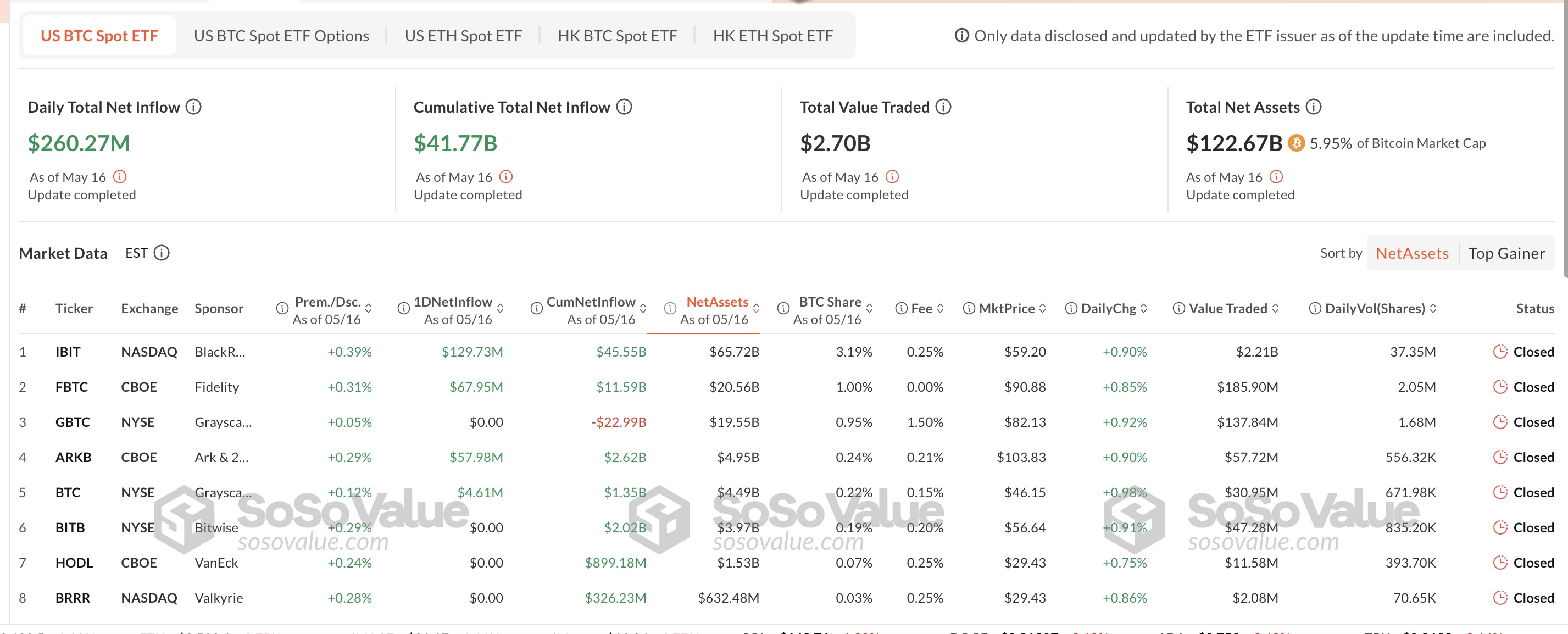Open the info icon beside Total Value Traded
The image size is (1568, 634).
point(943,107)
